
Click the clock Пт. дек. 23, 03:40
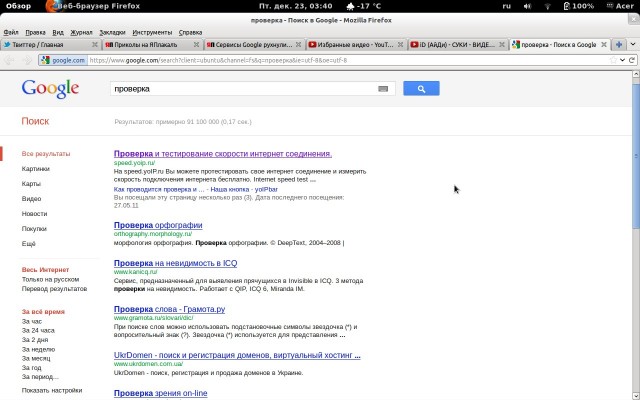coord(296,6)
